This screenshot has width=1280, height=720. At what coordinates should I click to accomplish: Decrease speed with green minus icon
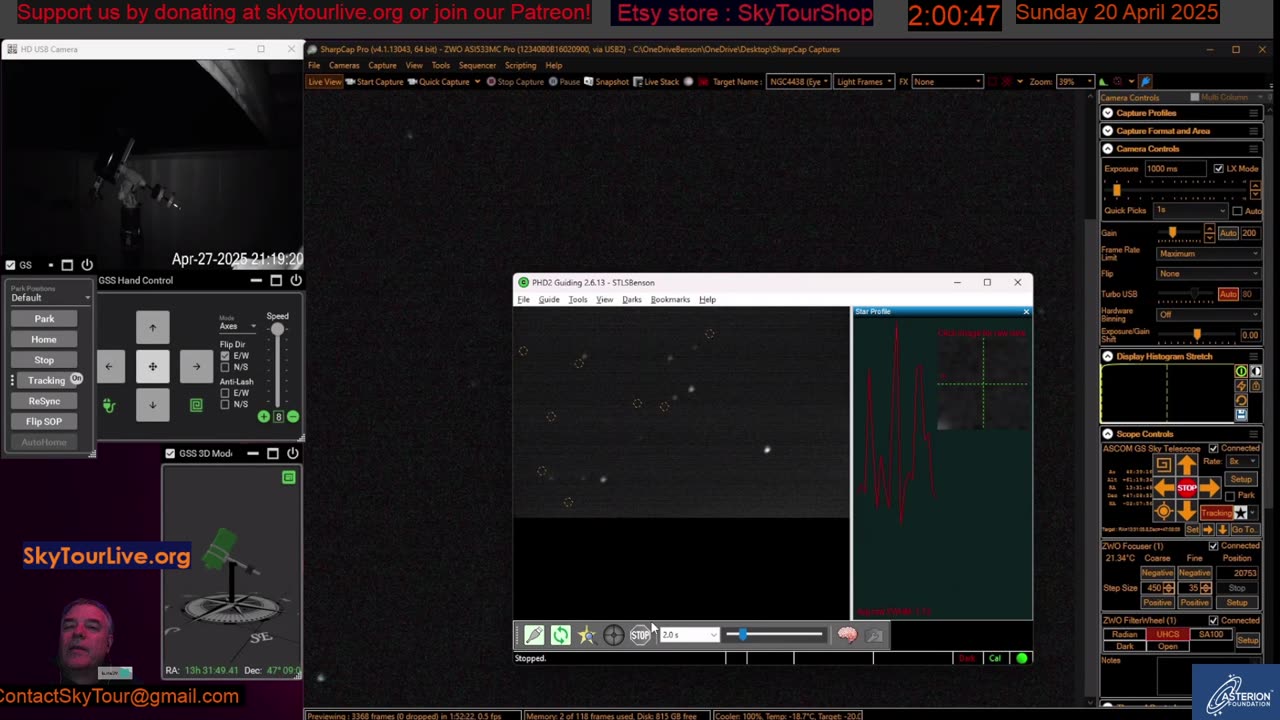293,416
